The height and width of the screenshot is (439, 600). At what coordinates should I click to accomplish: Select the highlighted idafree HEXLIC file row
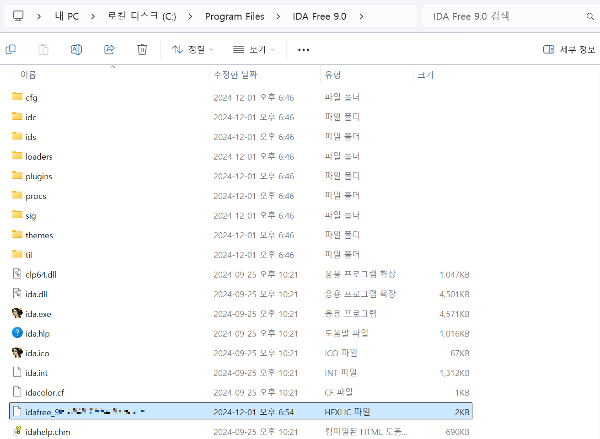coord(241,411)
